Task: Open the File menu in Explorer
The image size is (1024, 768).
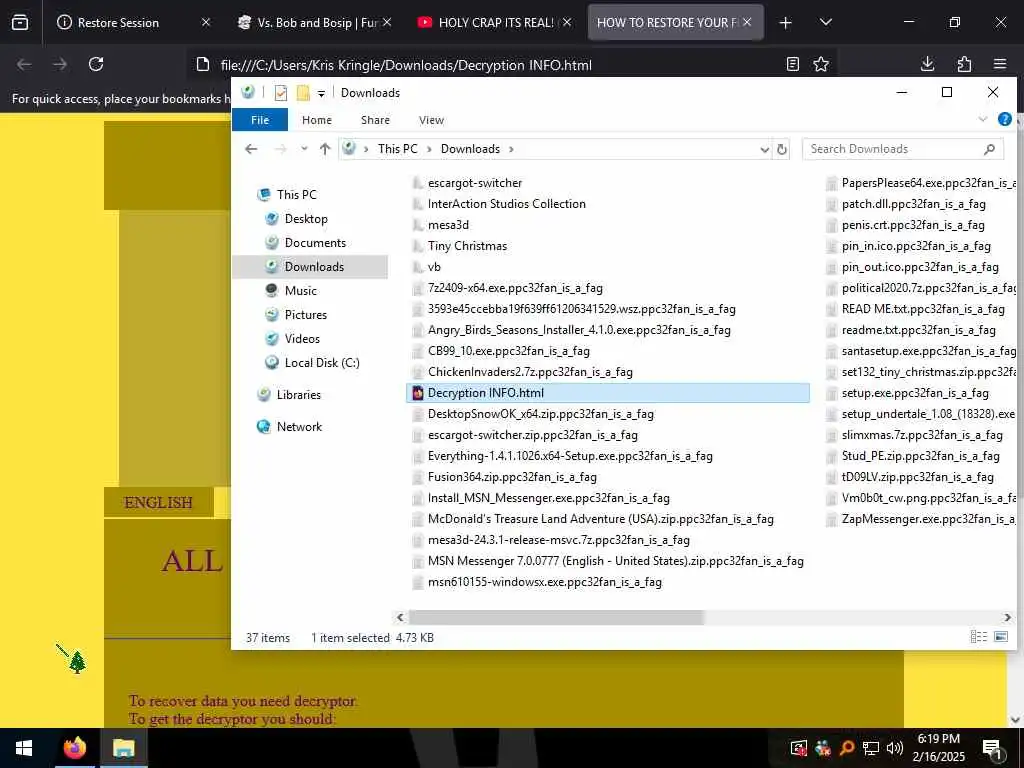Action: click(x=260, y=120)
